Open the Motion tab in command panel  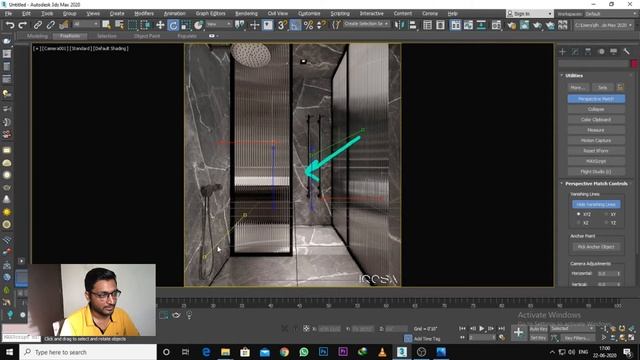pos(601,51)
